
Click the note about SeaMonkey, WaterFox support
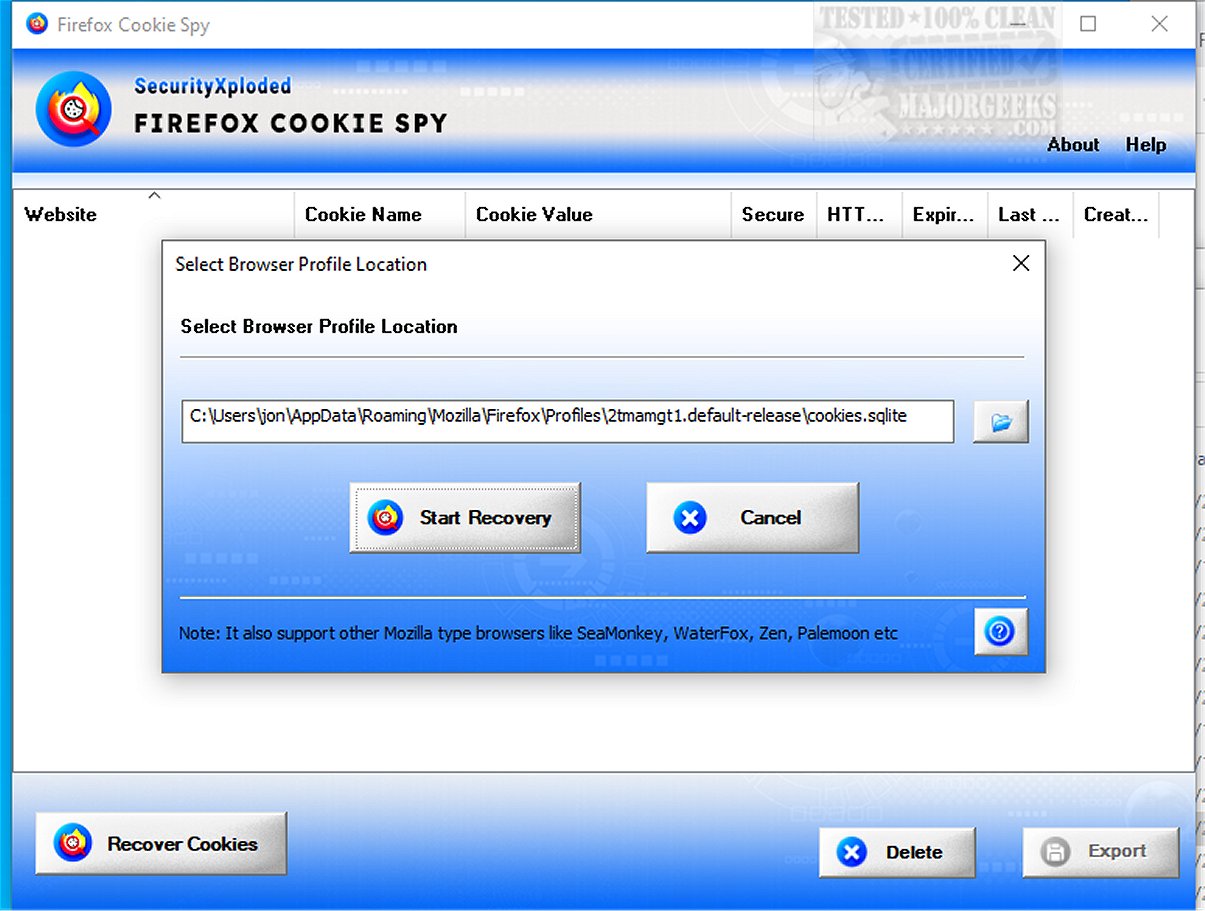point(538,633)
